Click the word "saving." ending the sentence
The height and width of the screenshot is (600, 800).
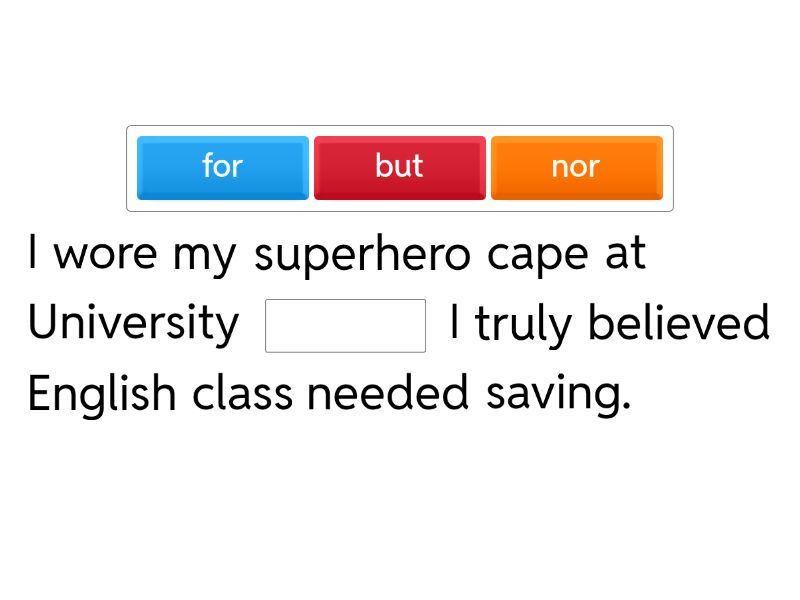[558, 394]
